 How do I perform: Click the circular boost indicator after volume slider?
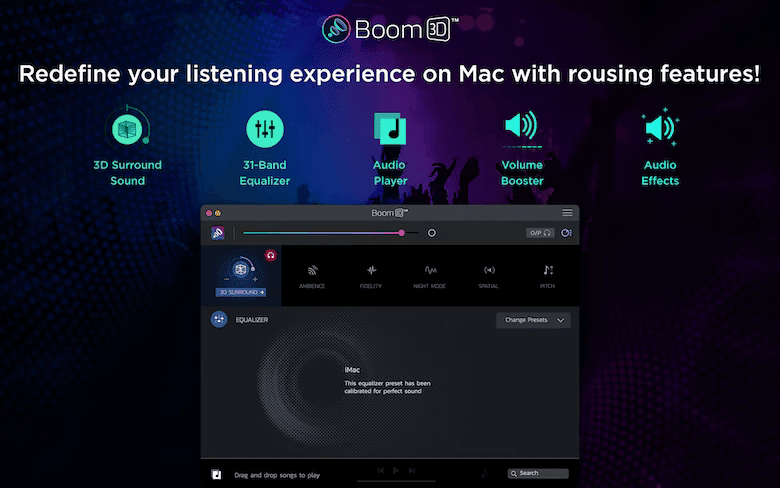point(432,233)
